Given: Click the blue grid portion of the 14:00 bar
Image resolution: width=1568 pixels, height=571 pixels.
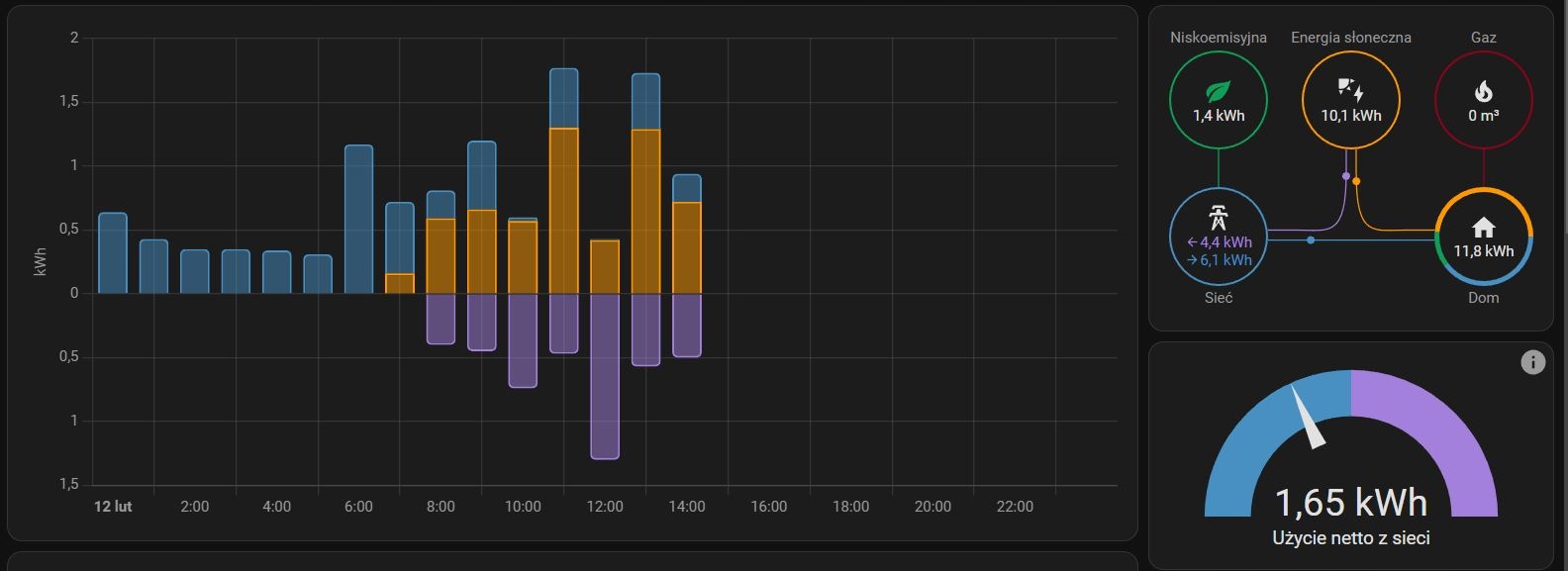Looking at the screenshot, I should [687, 189].
